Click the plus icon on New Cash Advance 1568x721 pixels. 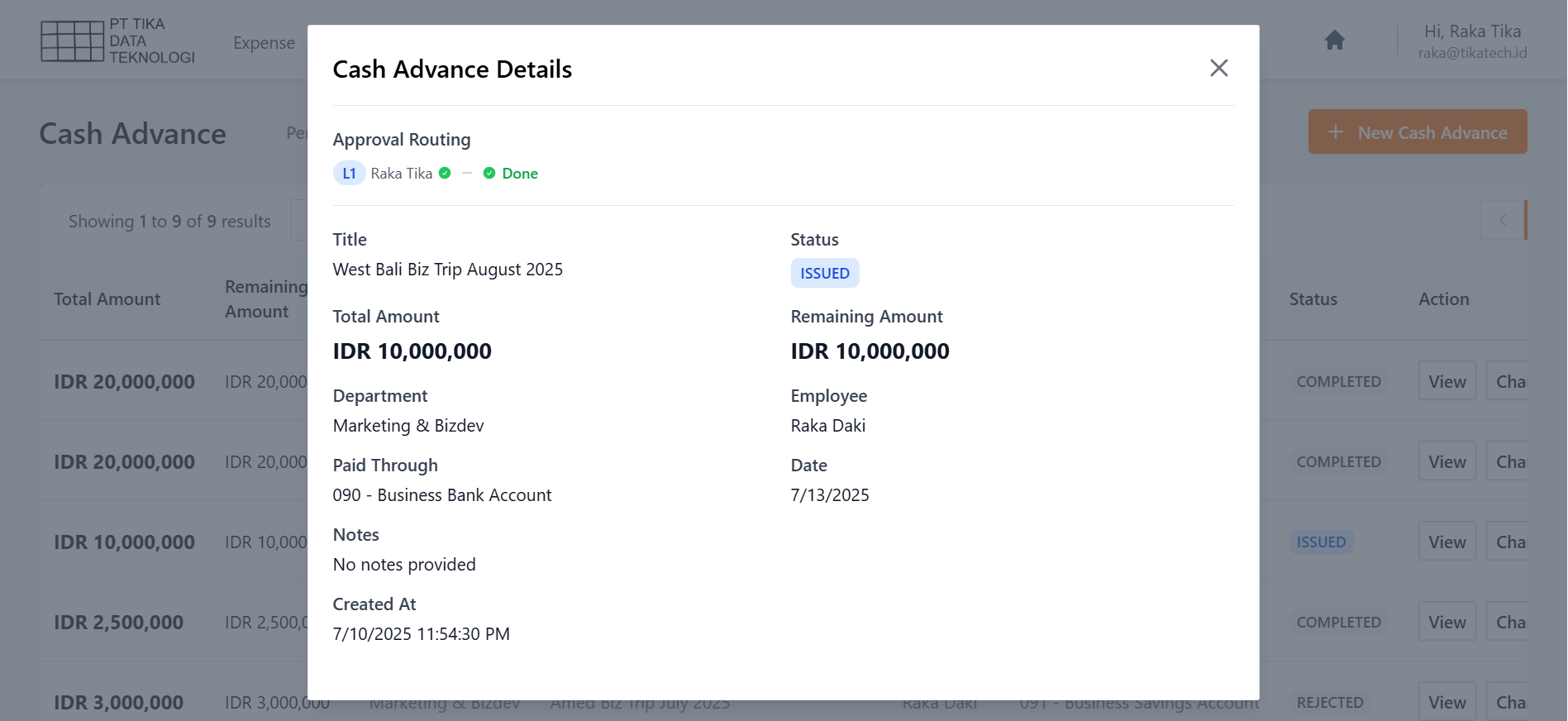coord(1335,132)
